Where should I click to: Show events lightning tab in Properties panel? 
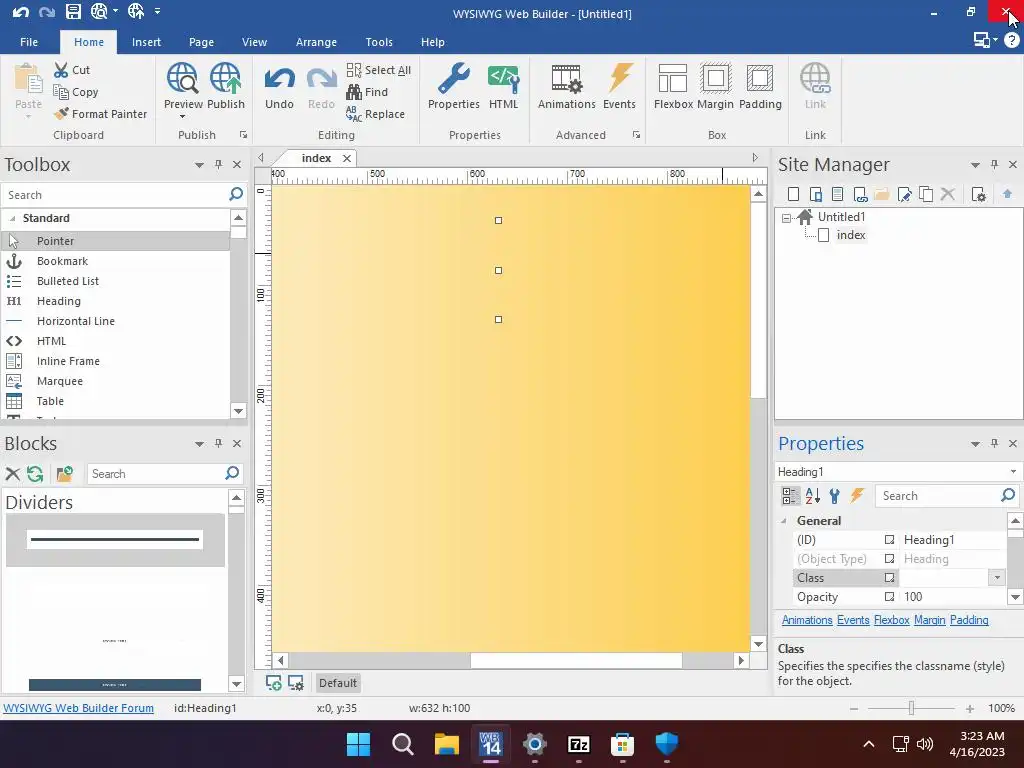[857, 496]
